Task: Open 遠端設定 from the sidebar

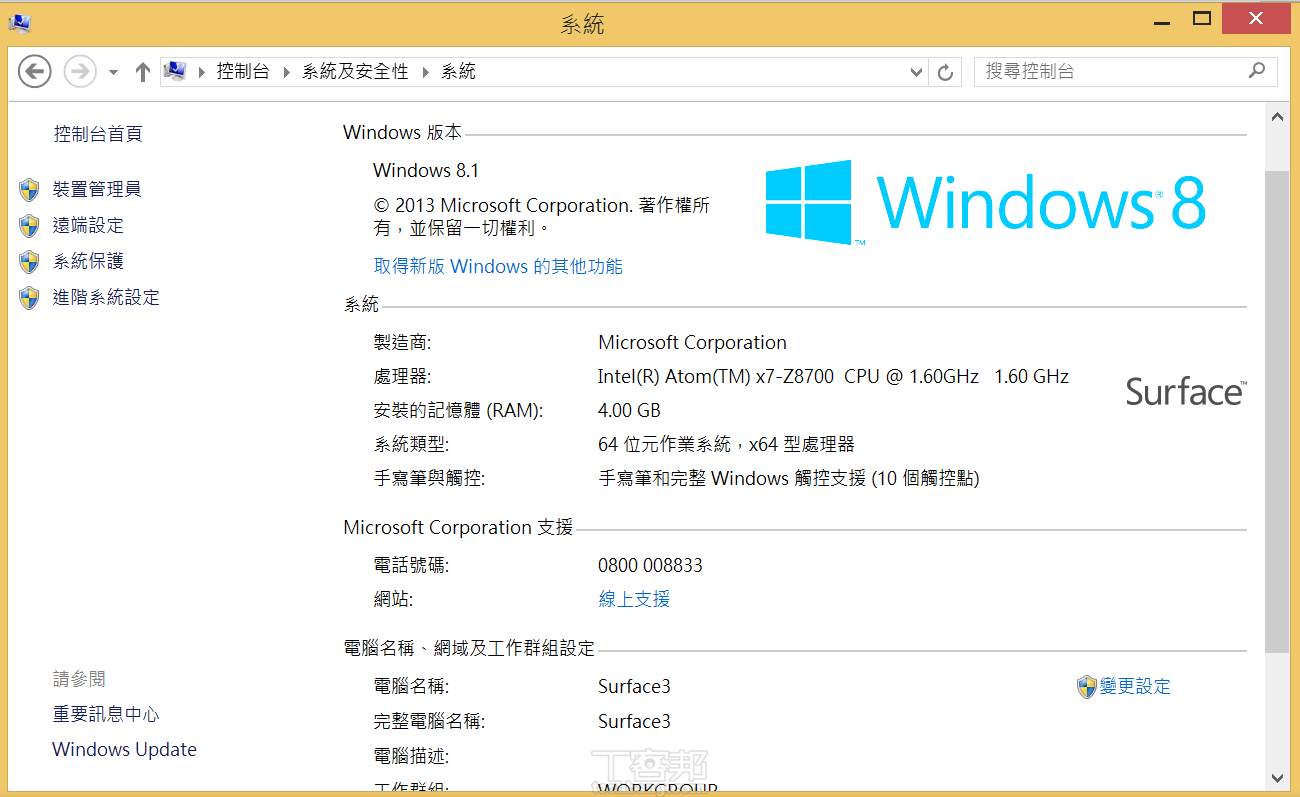Action: [88, 226]
